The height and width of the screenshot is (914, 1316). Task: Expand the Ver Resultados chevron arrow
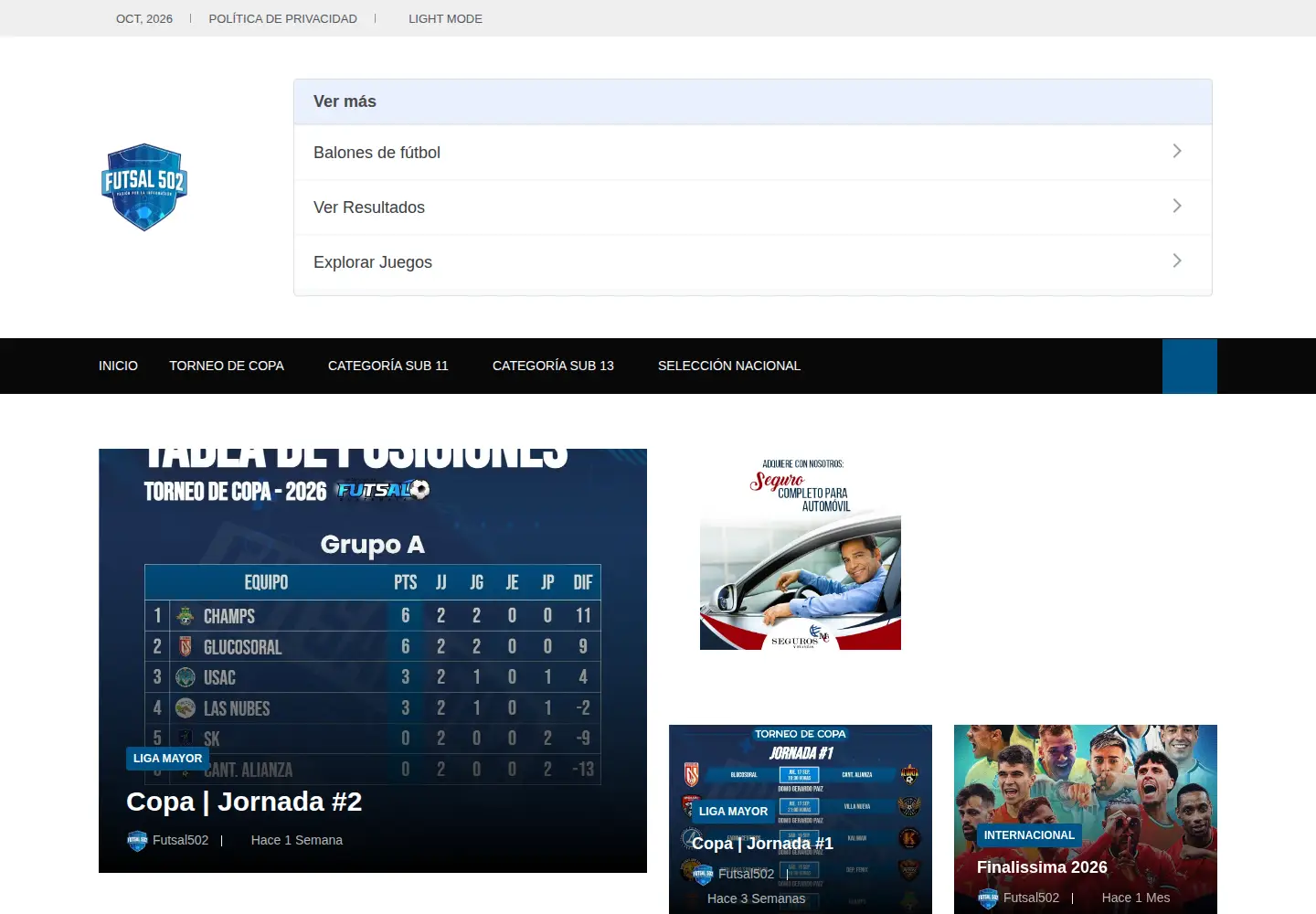point(1177,206)
